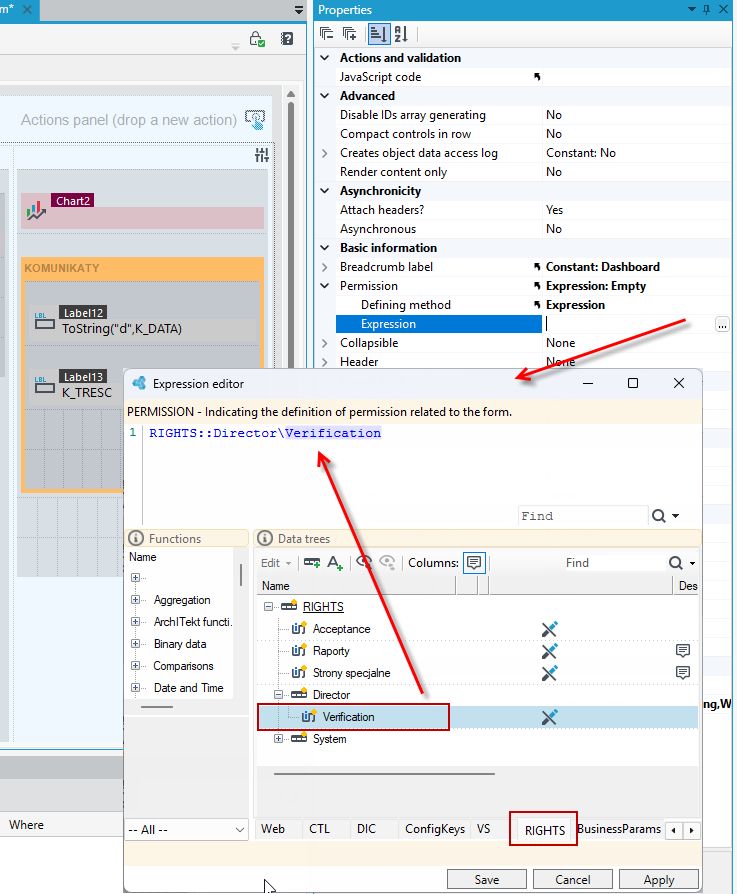Switch to the VS data tree tab
The height and width of the screenshot is (894, 737).
[x=483, y=829]
